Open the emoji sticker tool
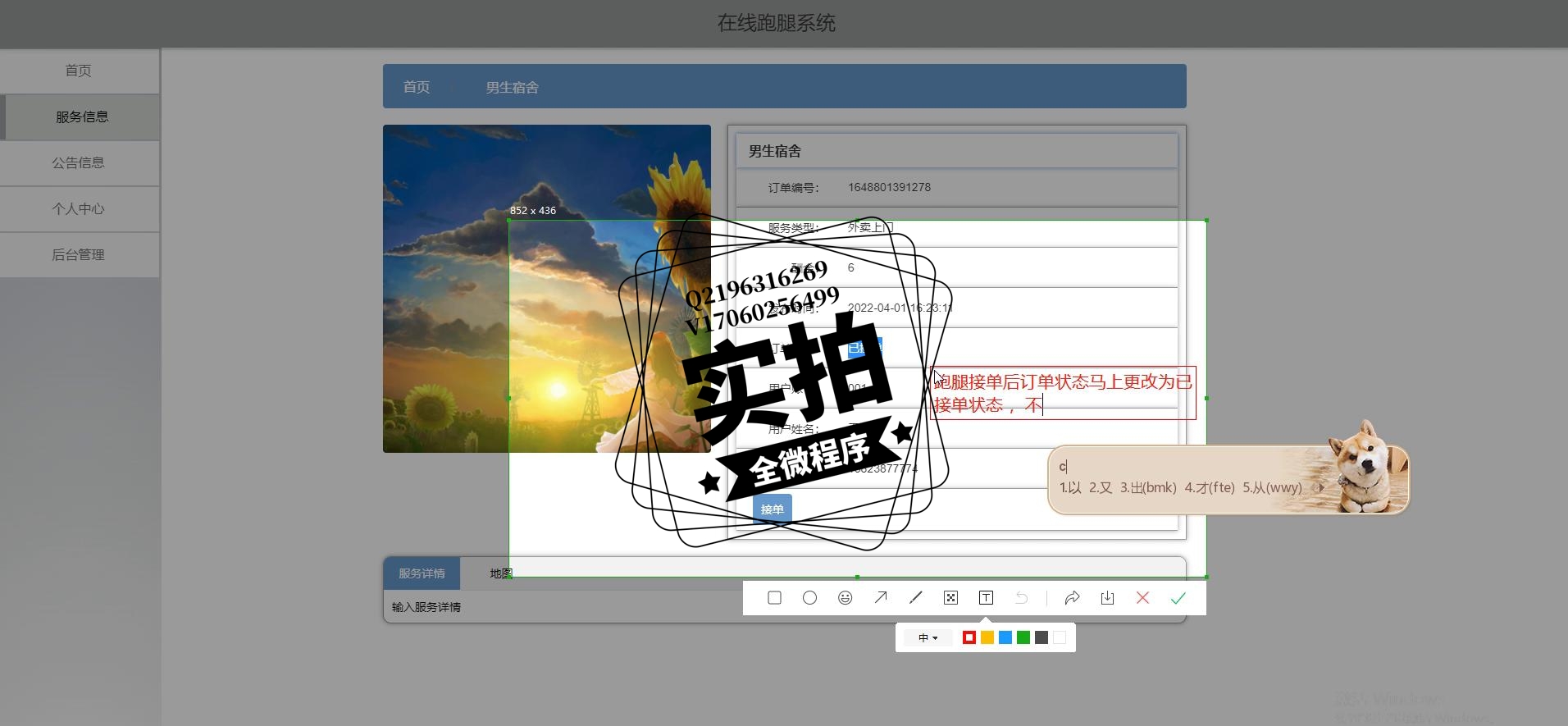The width and height of the screenshot is (1568, 726). pos(845,598)
